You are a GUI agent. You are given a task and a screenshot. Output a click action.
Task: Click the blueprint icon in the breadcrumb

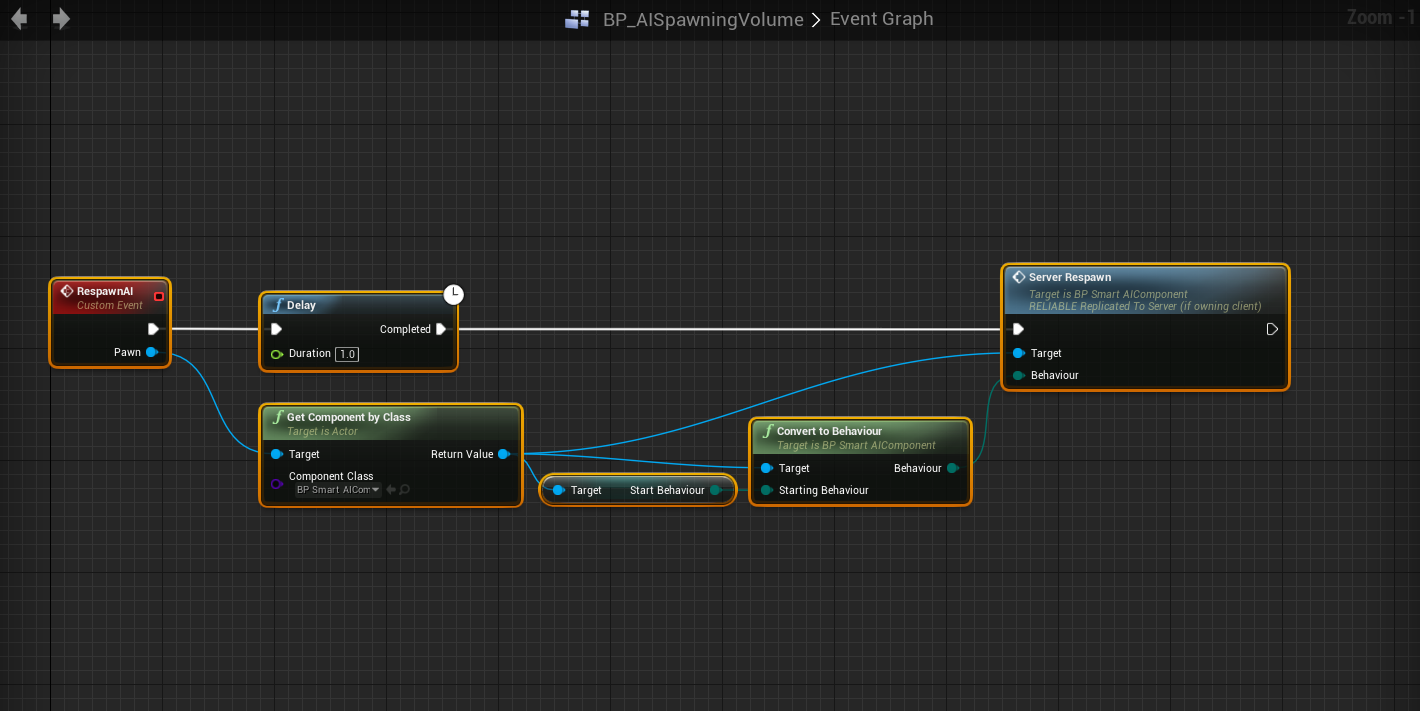point(577,19)
